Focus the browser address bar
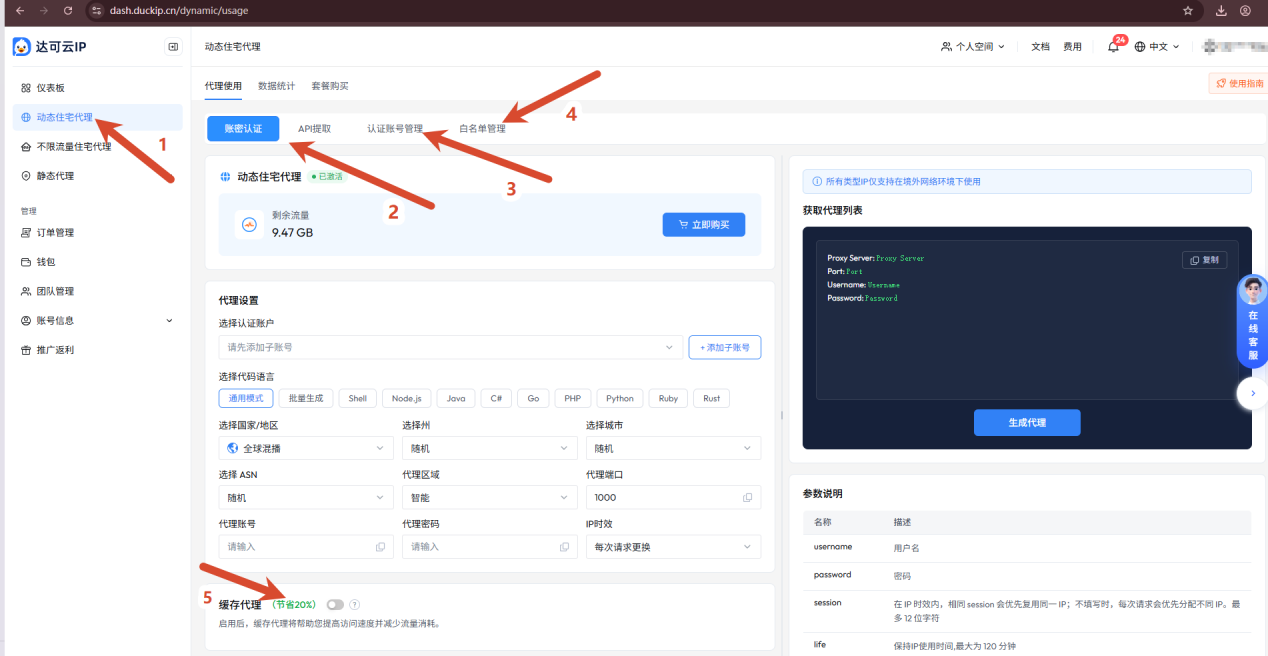Viewport: 1268px width, 656px height. click(x=640, y=10)
